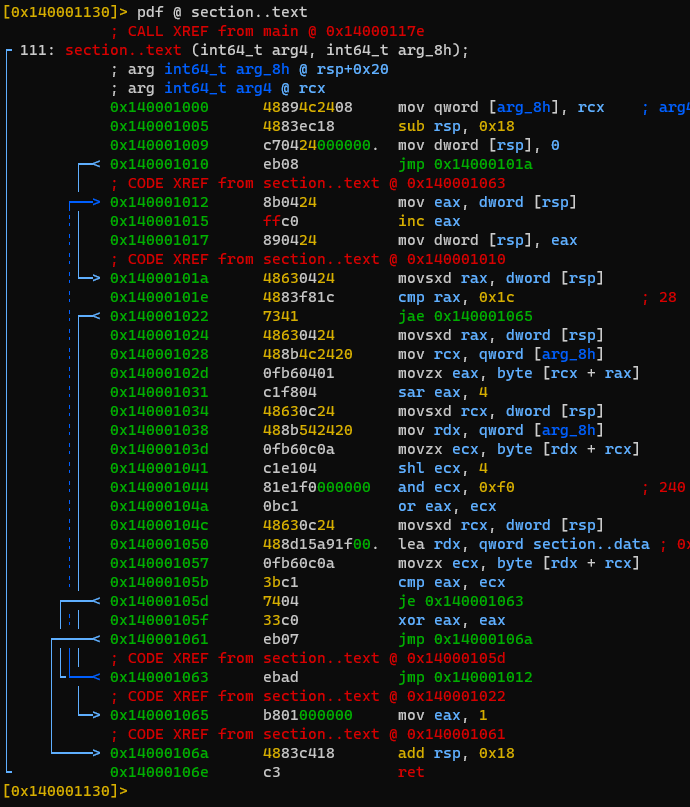Click the instruction "cmp rax, 0x1c"
690x807 pixels.
point(456,297)
